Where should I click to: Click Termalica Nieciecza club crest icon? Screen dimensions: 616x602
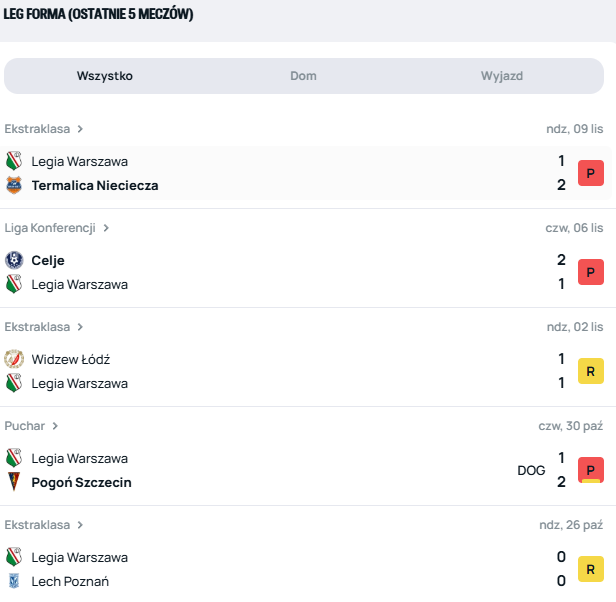14,185
